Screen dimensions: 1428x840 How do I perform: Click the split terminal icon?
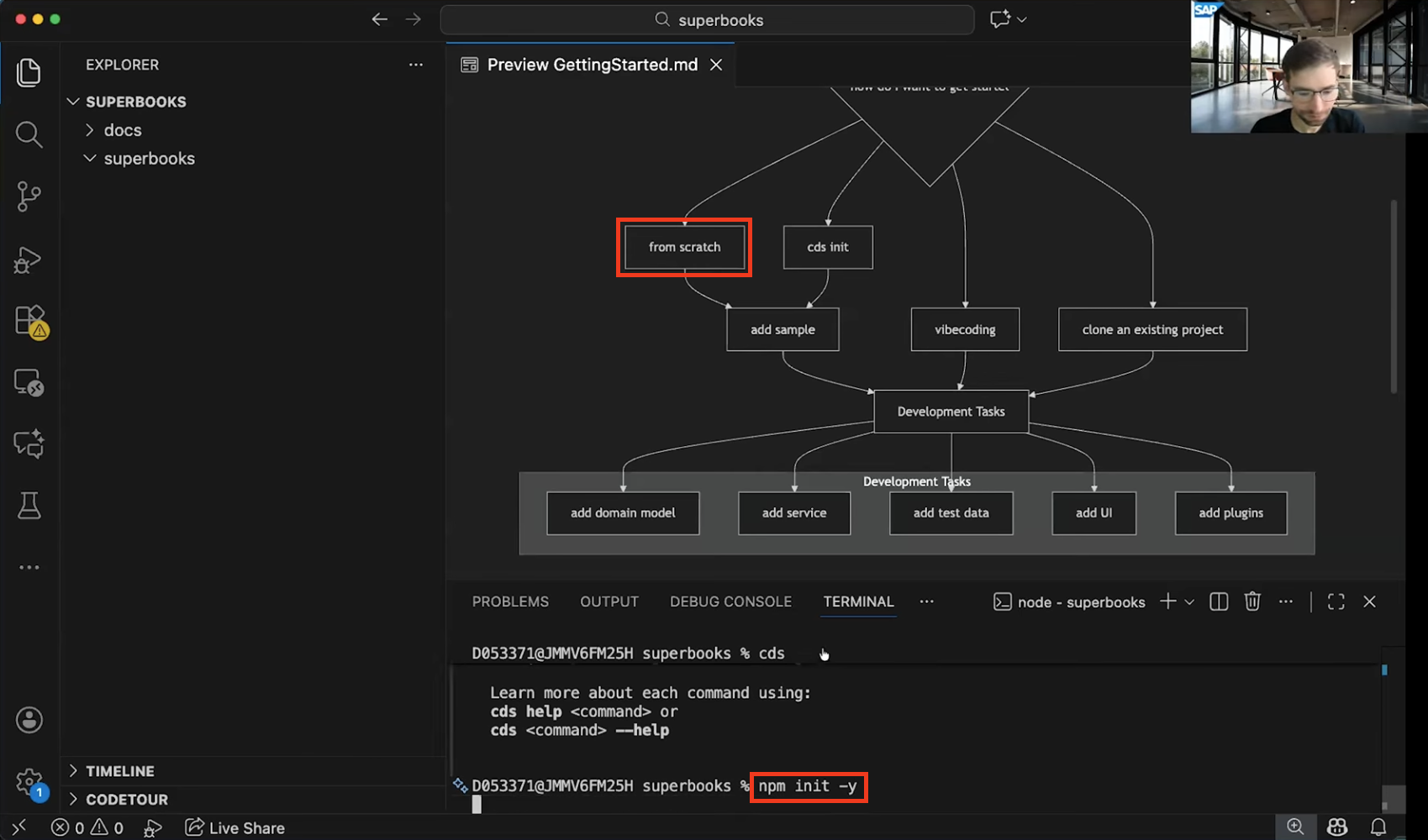tap(1217, 601)
